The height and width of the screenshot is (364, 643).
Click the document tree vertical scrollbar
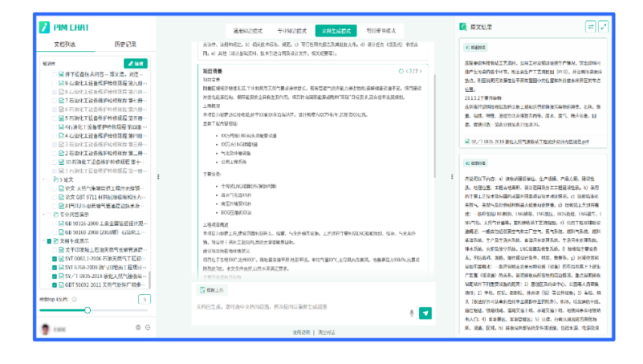pos(149,280)
